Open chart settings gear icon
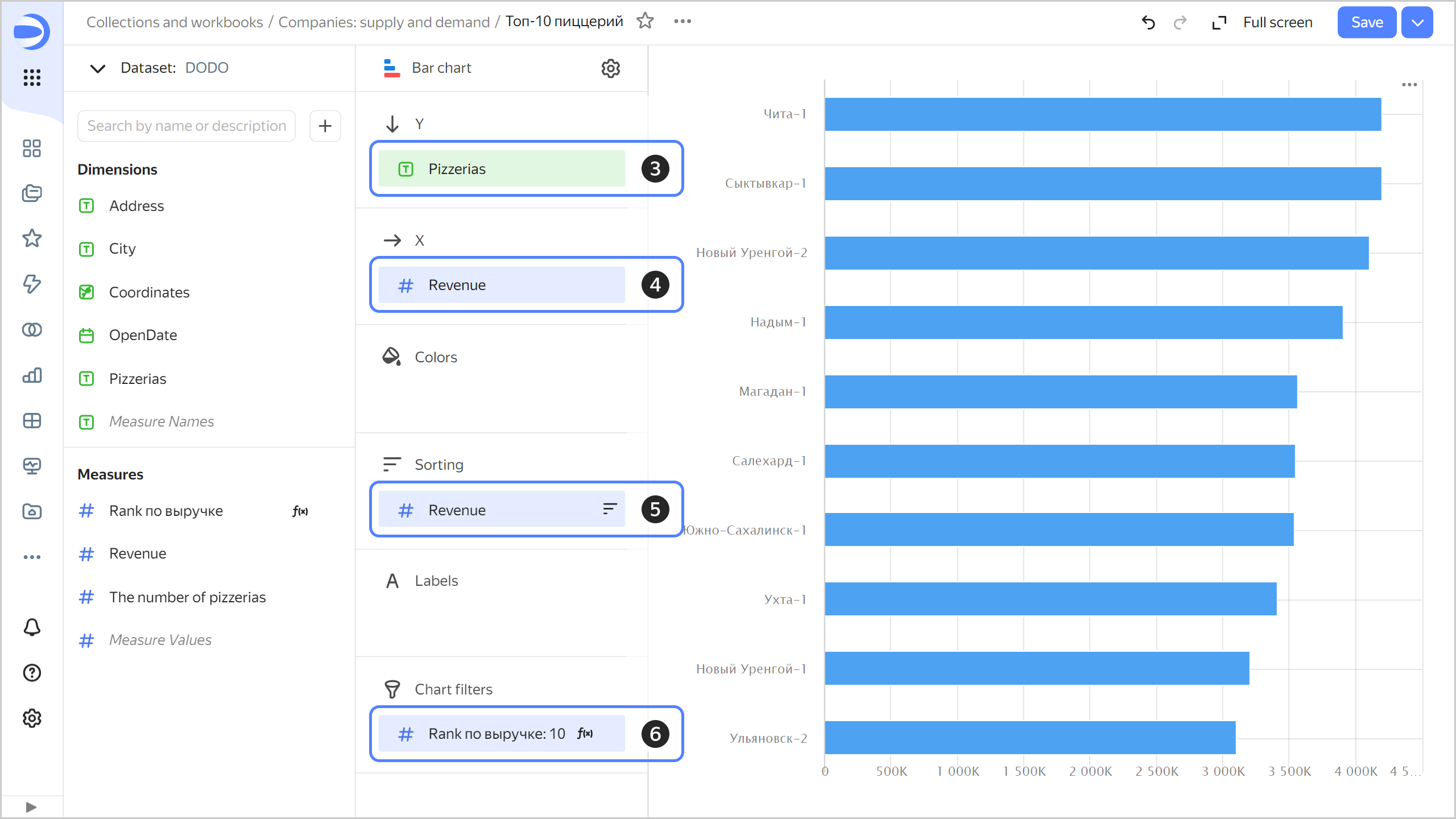This screenshot has height=819, width=1456. [610, 68]
